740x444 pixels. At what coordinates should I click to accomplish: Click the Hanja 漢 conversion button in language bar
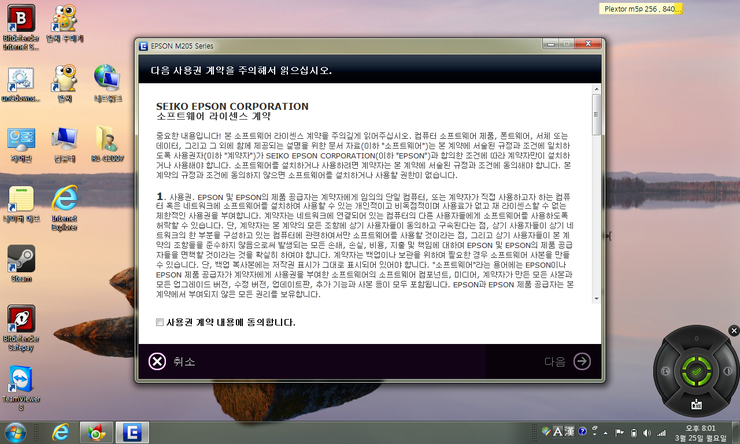(x=571, y=431)
